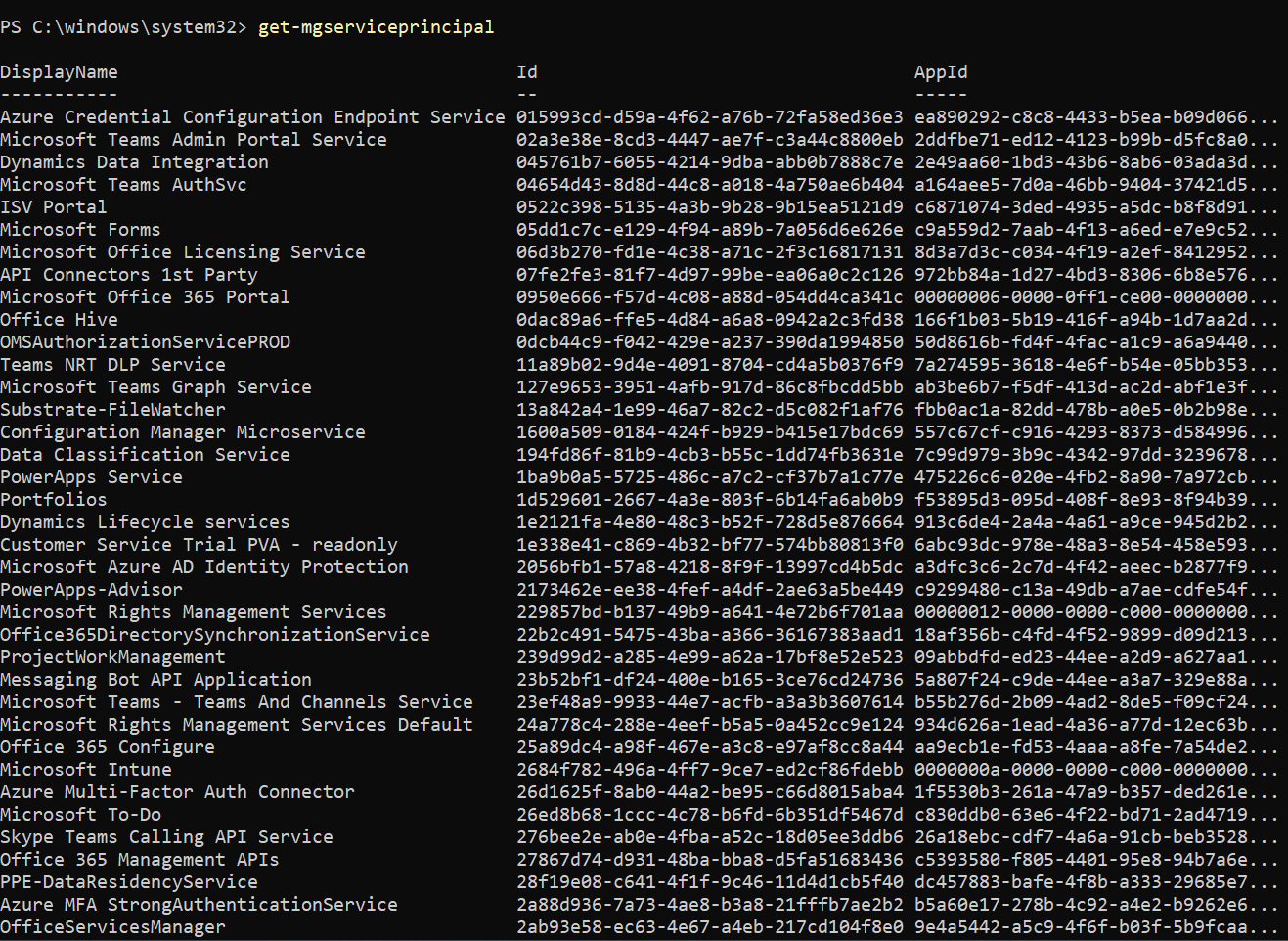
Task: Click the Office 365 Management APIs line
Action: coord(139,859)
